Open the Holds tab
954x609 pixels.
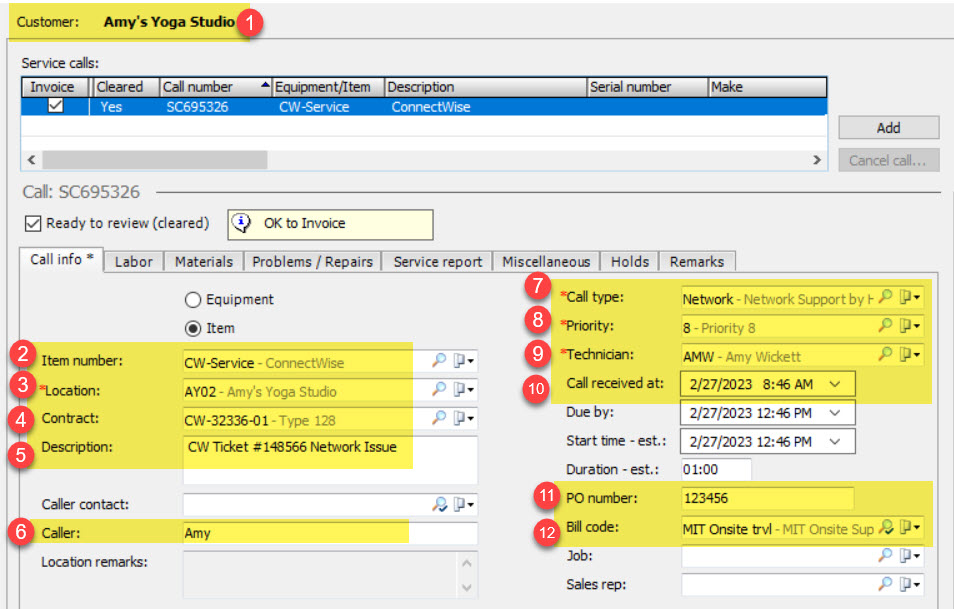click(x=630, y=262)
